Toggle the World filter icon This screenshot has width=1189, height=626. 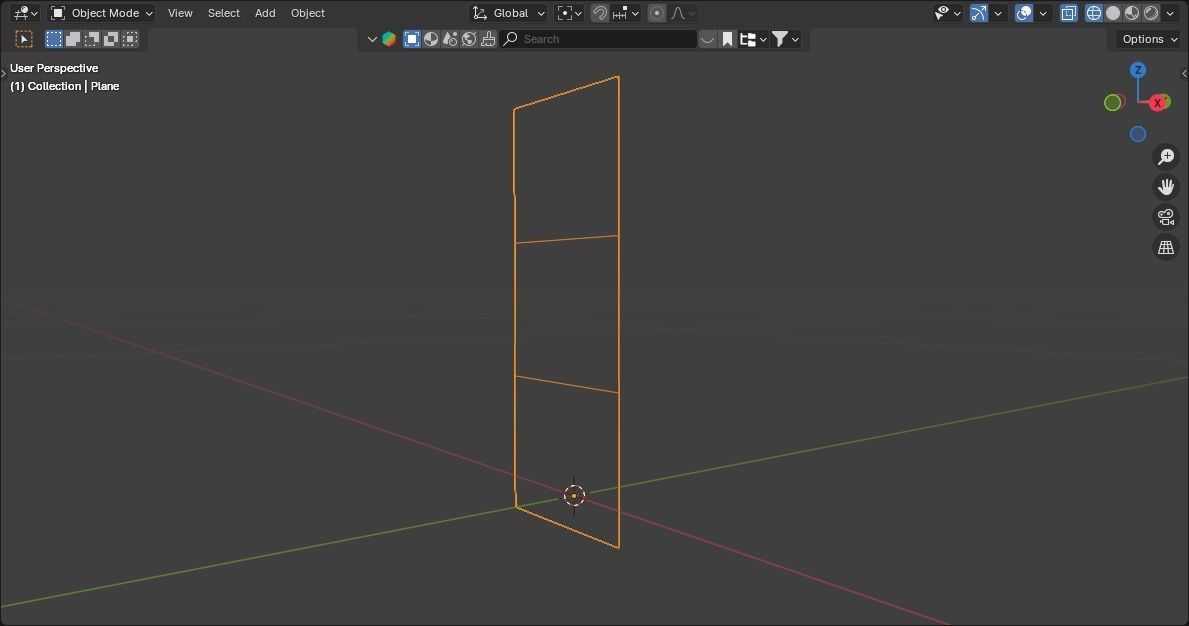point(469,39)
